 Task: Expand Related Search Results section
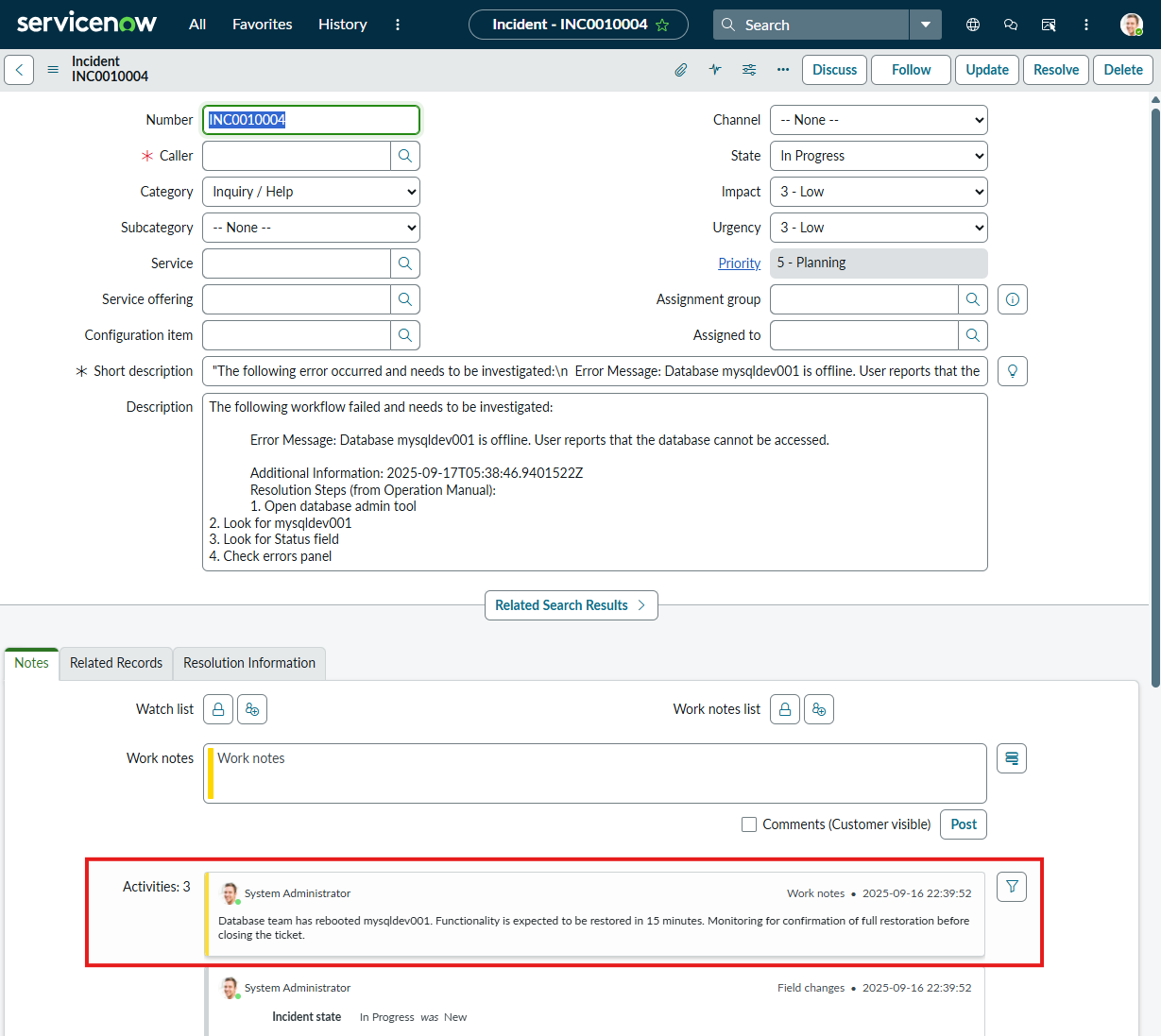coord(571,605)
